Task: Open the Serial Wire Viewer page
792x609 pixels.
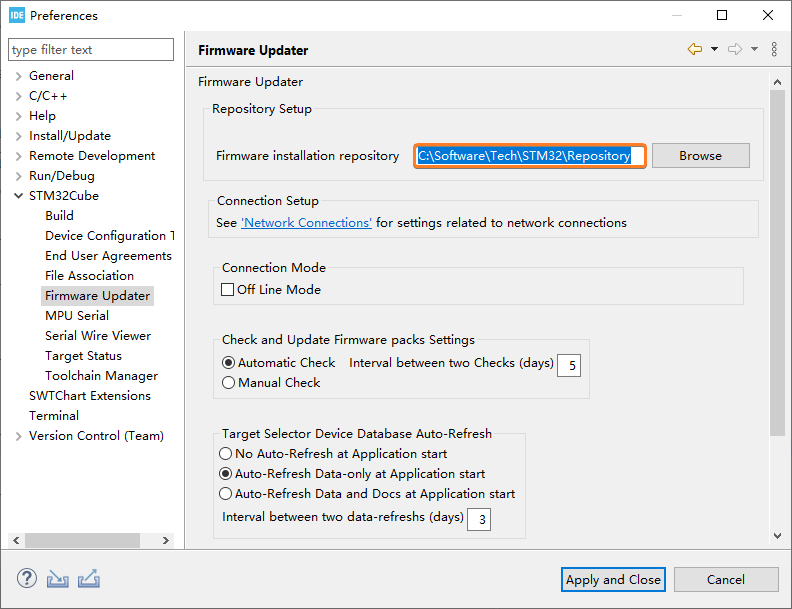Action: tap(98, 336)
